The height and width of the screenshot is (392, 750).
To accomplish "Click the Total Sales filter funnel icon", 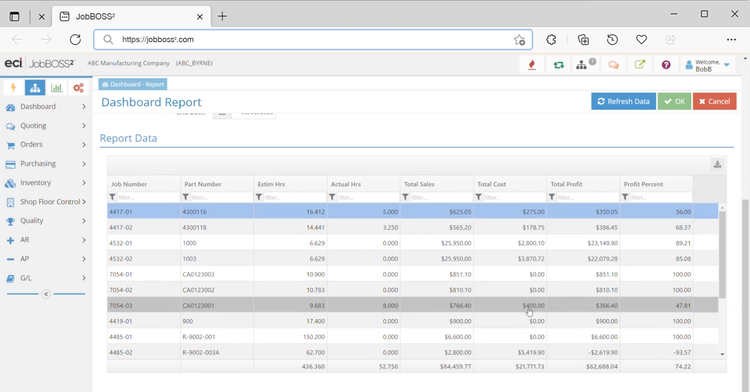I will 405,197.
